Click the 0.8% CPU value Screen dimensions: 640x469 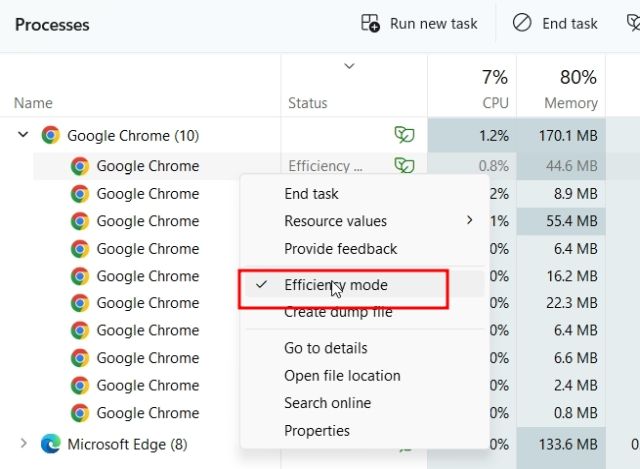493,166
